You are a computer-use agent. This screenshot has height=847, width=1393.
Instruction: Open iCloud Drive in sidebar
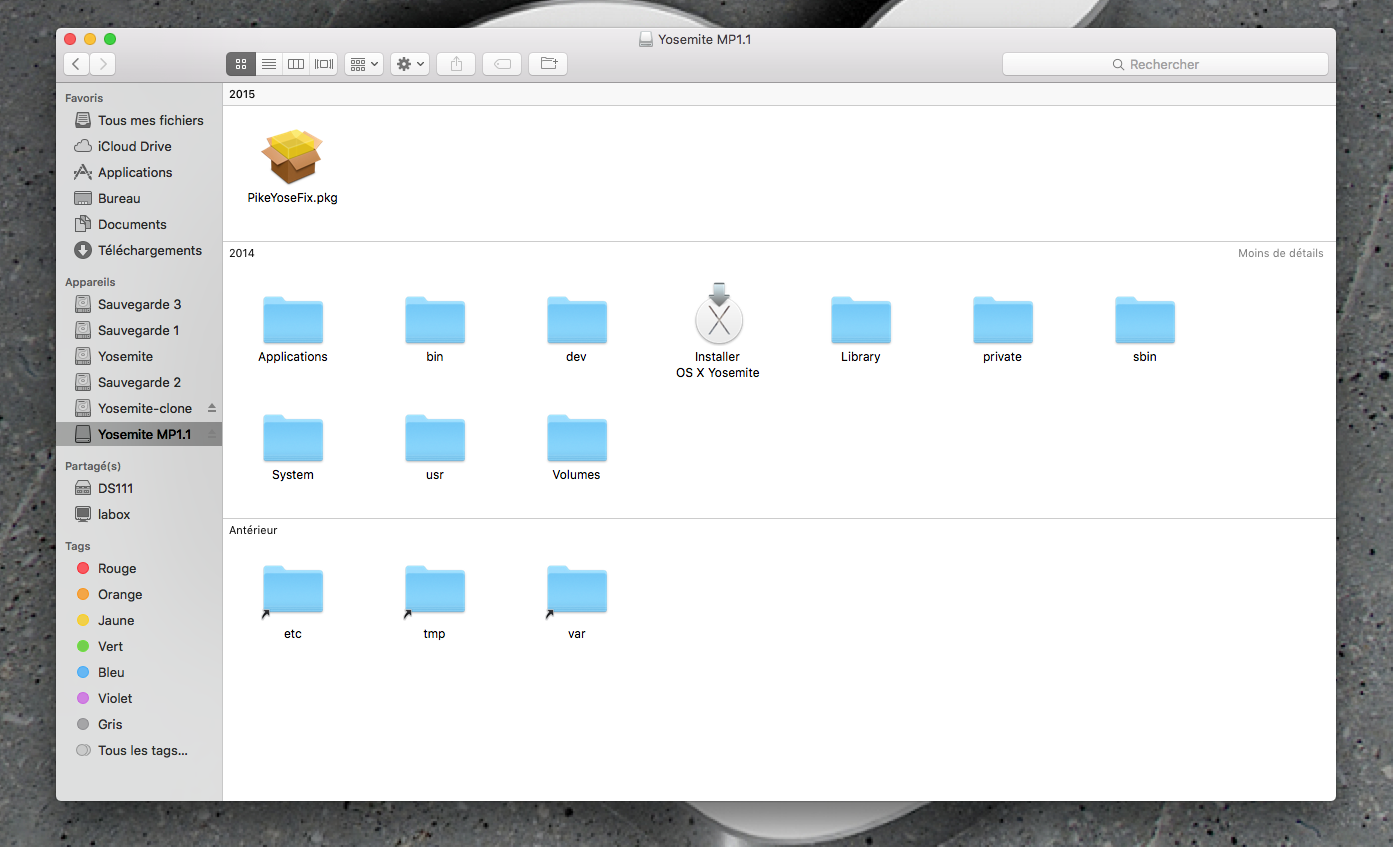139,146
